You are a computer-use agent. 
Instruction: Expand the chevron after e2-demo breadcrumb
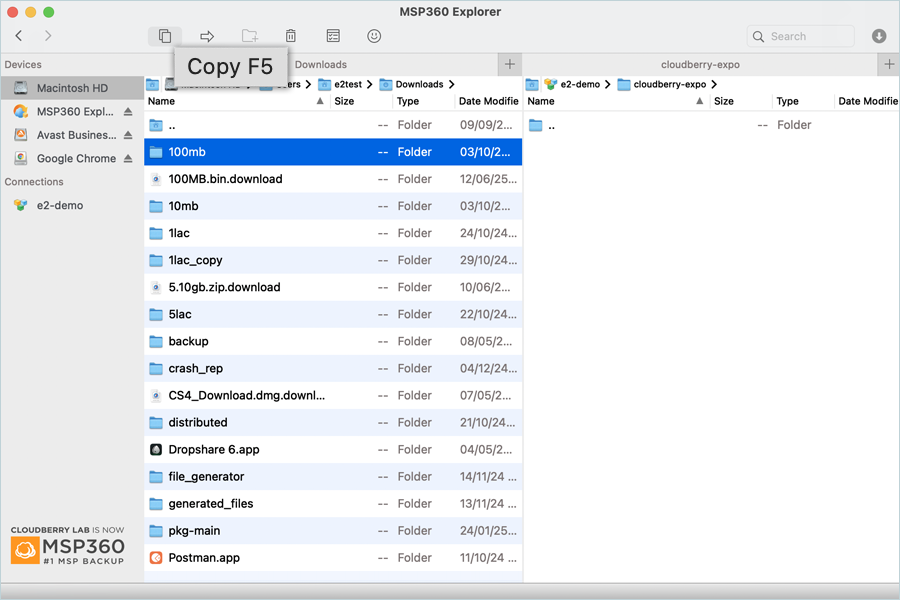coord(608,85)
